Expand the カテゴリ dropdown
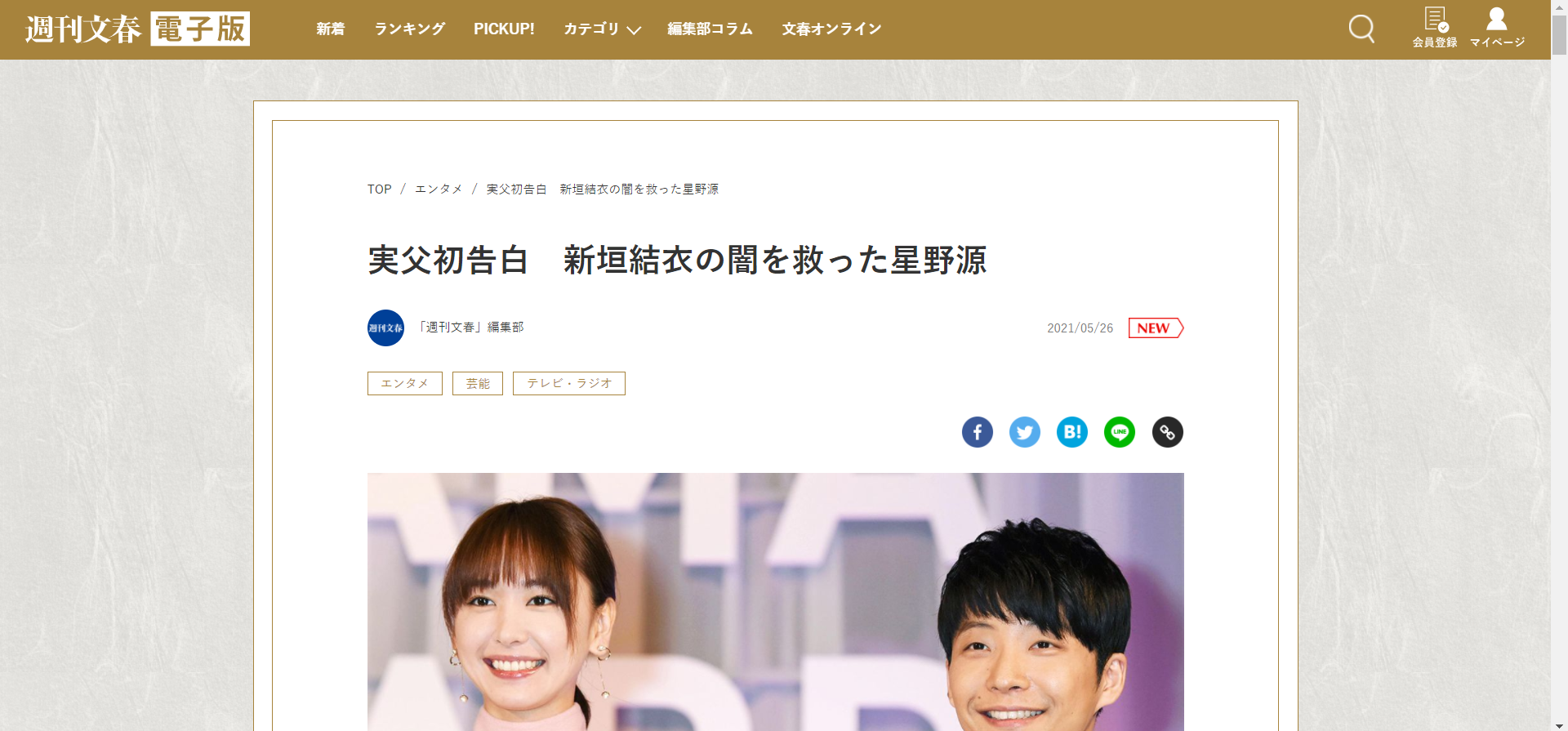1568x731 pixels. tap(603, 29)
